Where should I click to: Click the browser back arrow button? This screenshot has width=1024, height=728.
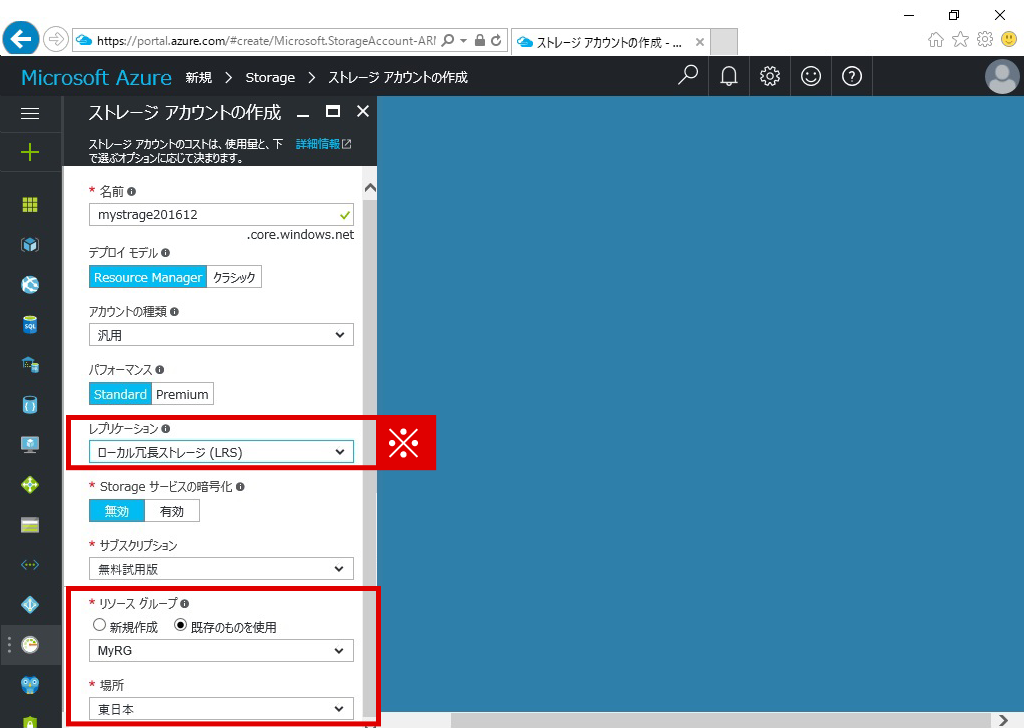21,39
